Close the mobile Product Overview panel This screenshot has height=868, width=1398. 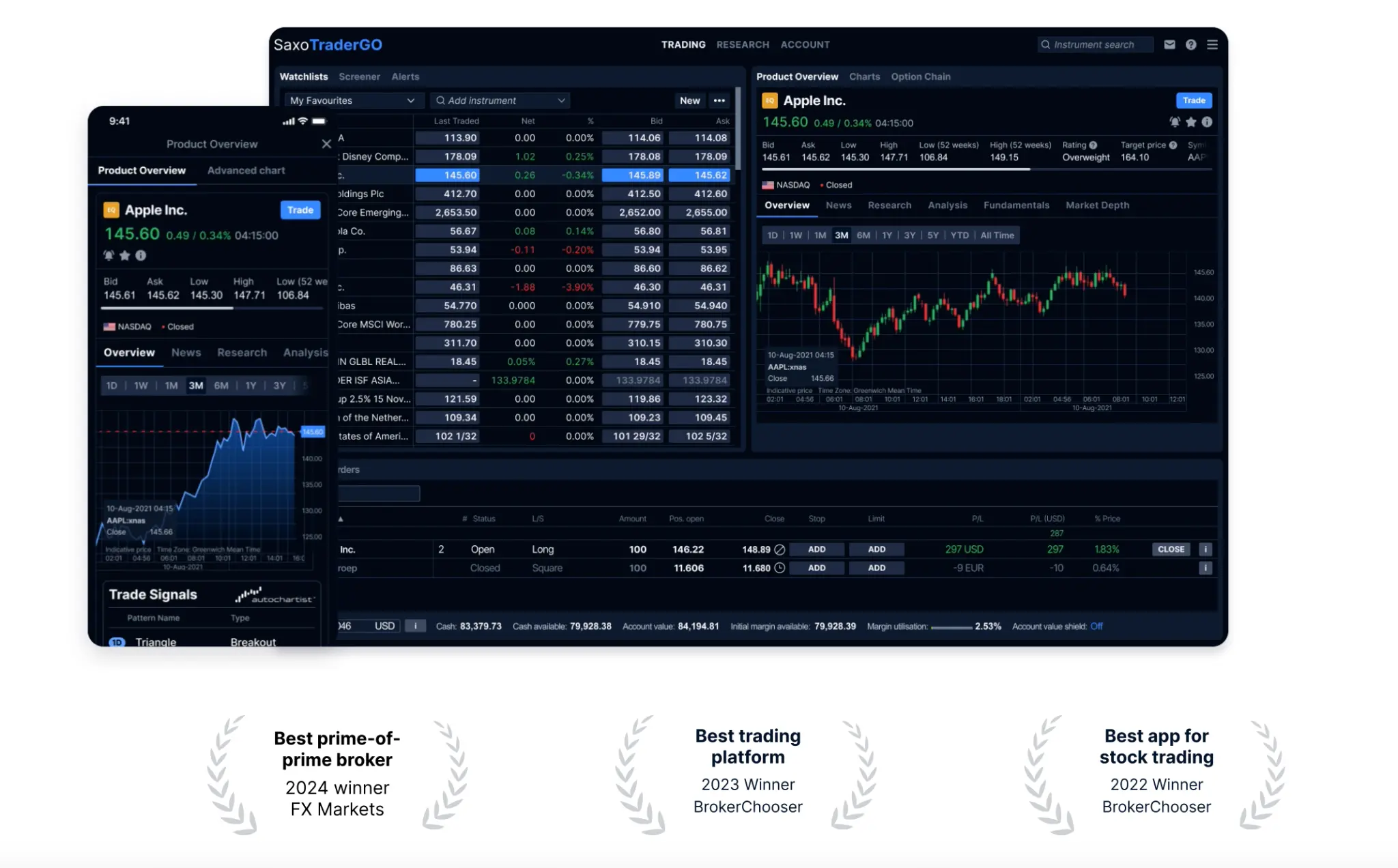326,144
